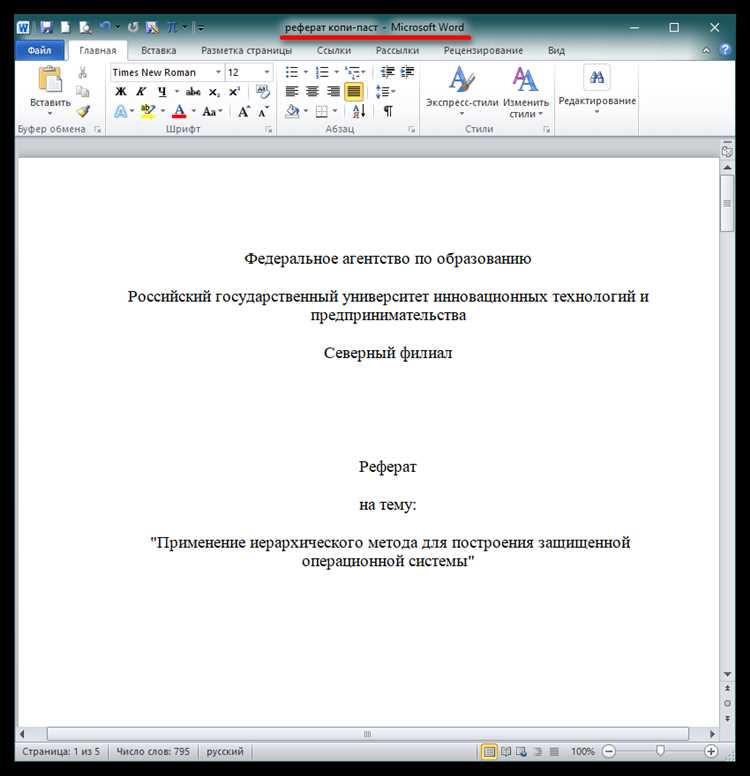Toggle Underline (Ч) formatting
The image size is (750, 776).
click(x=162, y=92)
